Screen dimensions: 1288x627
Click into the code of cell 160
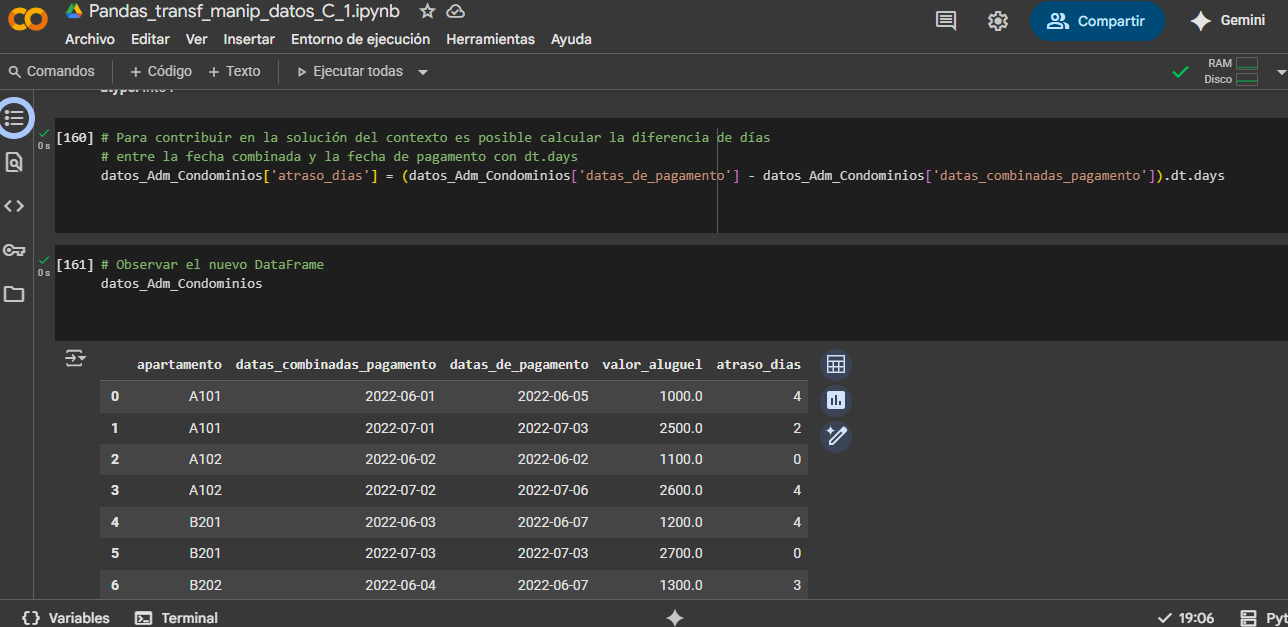[x=662, y=156]
